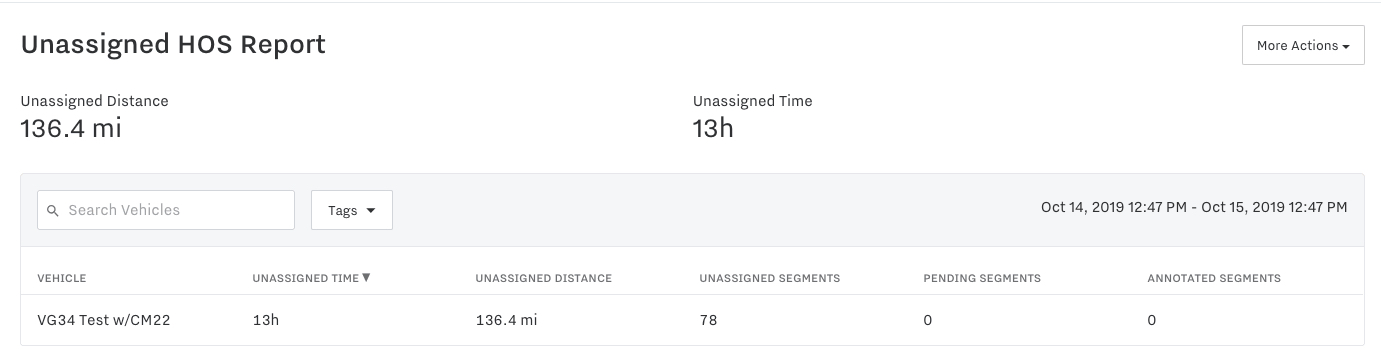Image resolution: width=1381 pixels, height=360 pixels.
Task: Expand the Tags filter dropdown
Action: (352, 210)
